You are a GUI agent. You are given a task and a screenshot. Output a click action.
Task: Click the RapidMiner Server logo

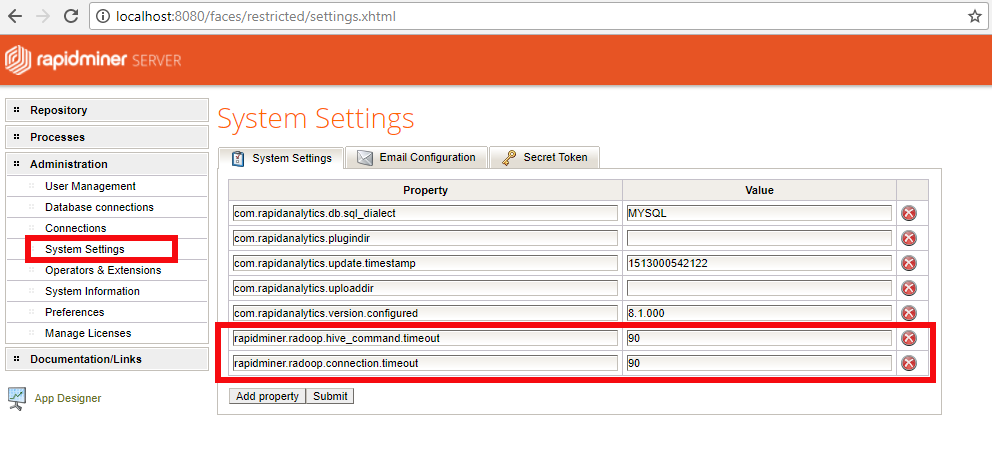coord(93,60)
